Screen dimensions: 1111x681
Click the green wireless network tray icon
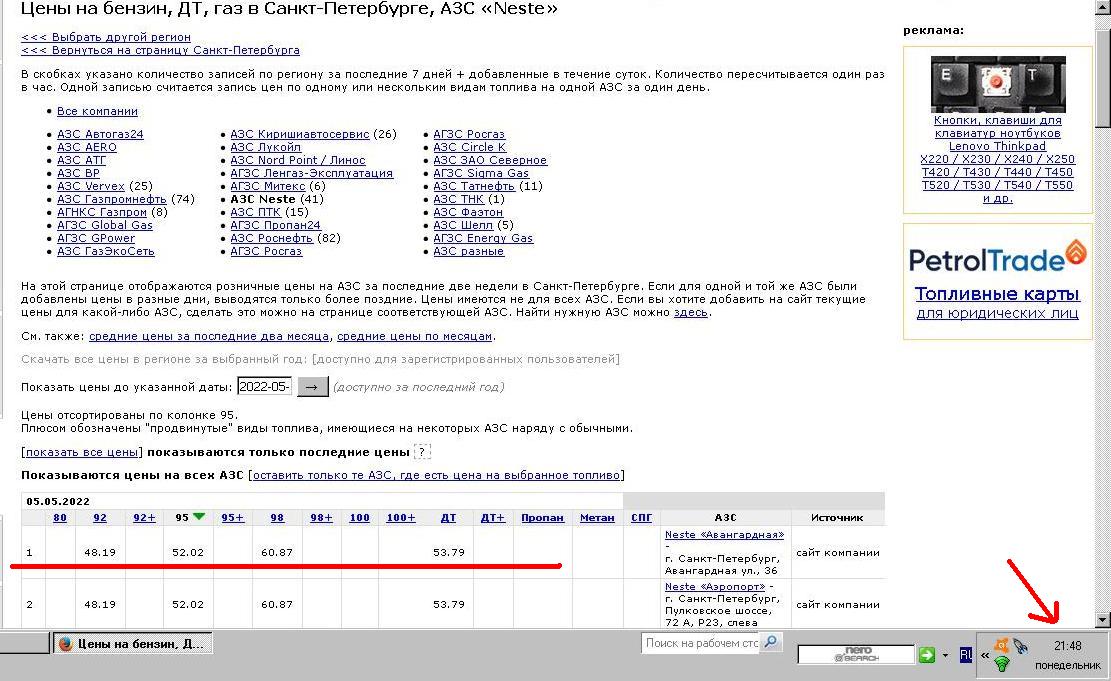[x=1001, y=664]
